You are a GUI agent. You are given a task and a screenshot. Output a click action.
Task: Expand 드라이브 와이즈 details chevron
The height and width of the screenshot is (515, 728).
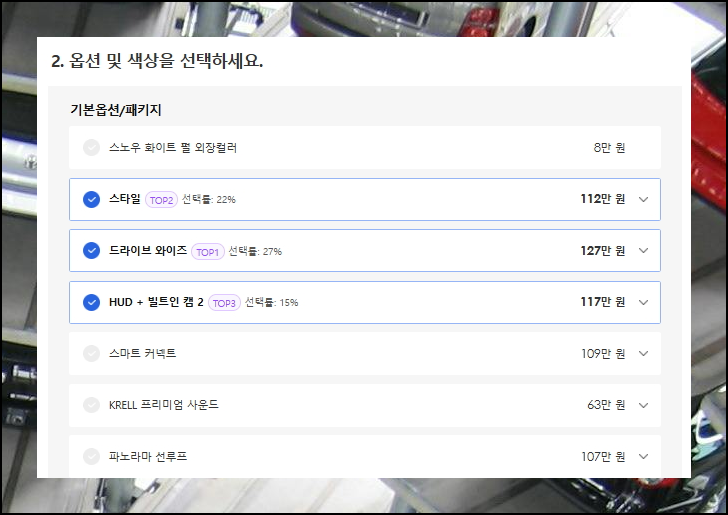pyautogui.click(x=644, y=250)
